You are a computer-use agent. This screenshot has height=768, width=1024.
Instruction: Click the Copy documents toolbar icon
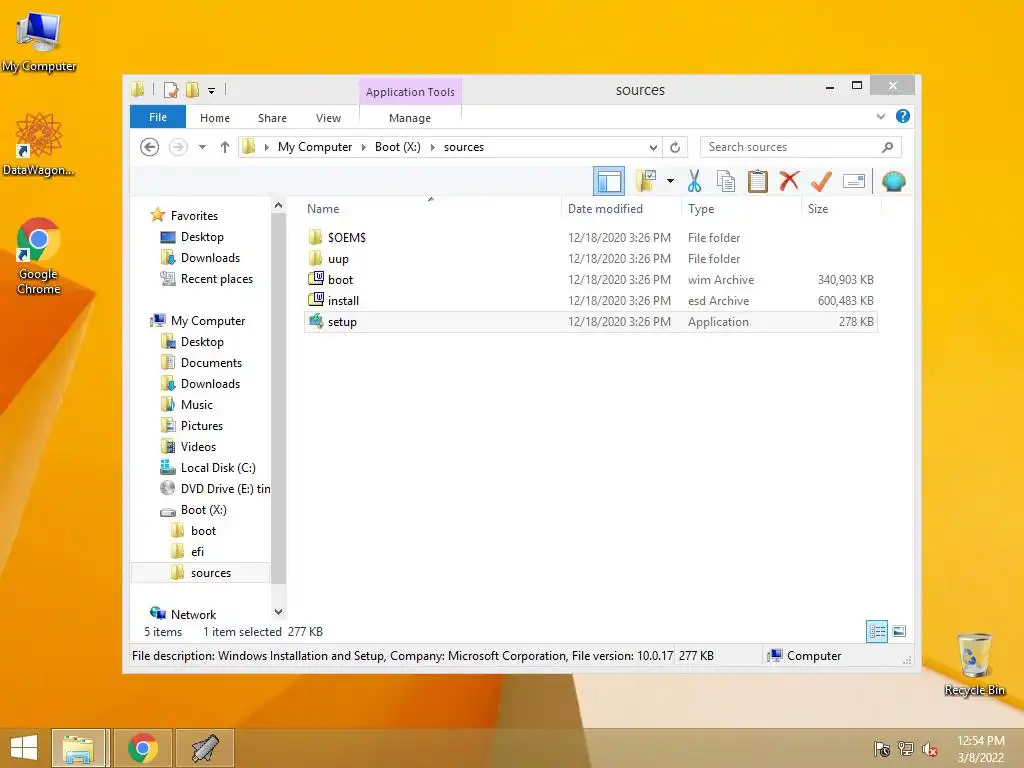pos(726,181)
